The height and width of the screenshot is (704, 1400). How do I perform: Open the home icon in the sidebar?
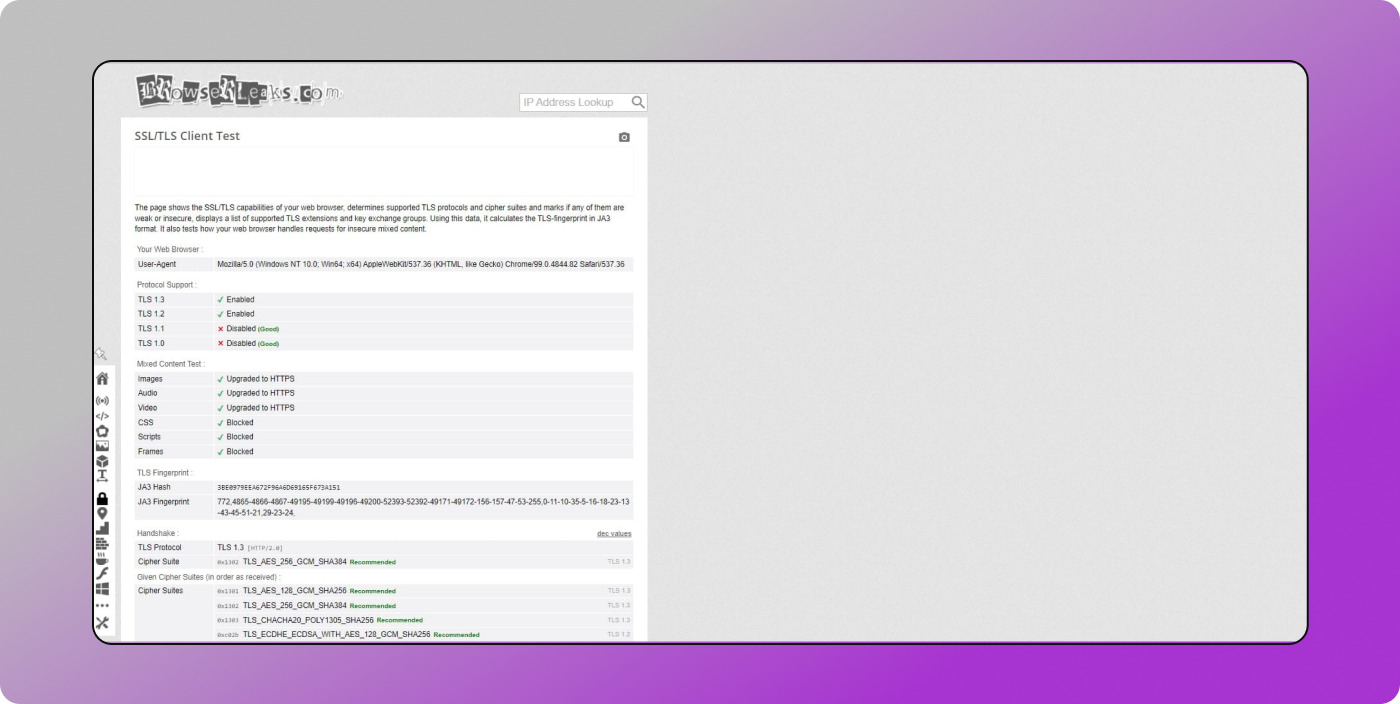point(102,379)
